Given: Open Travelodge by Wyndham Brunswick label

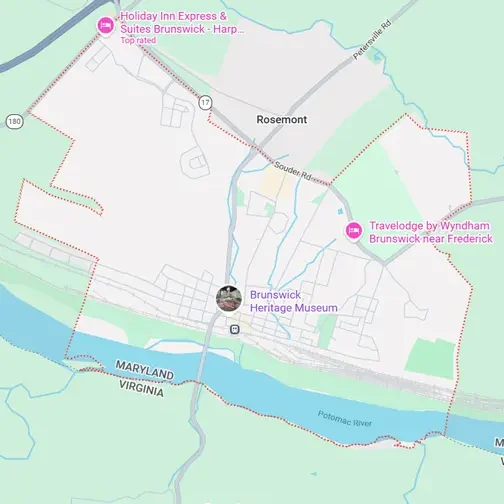Looking at the screenshot, I should (431, 232).
